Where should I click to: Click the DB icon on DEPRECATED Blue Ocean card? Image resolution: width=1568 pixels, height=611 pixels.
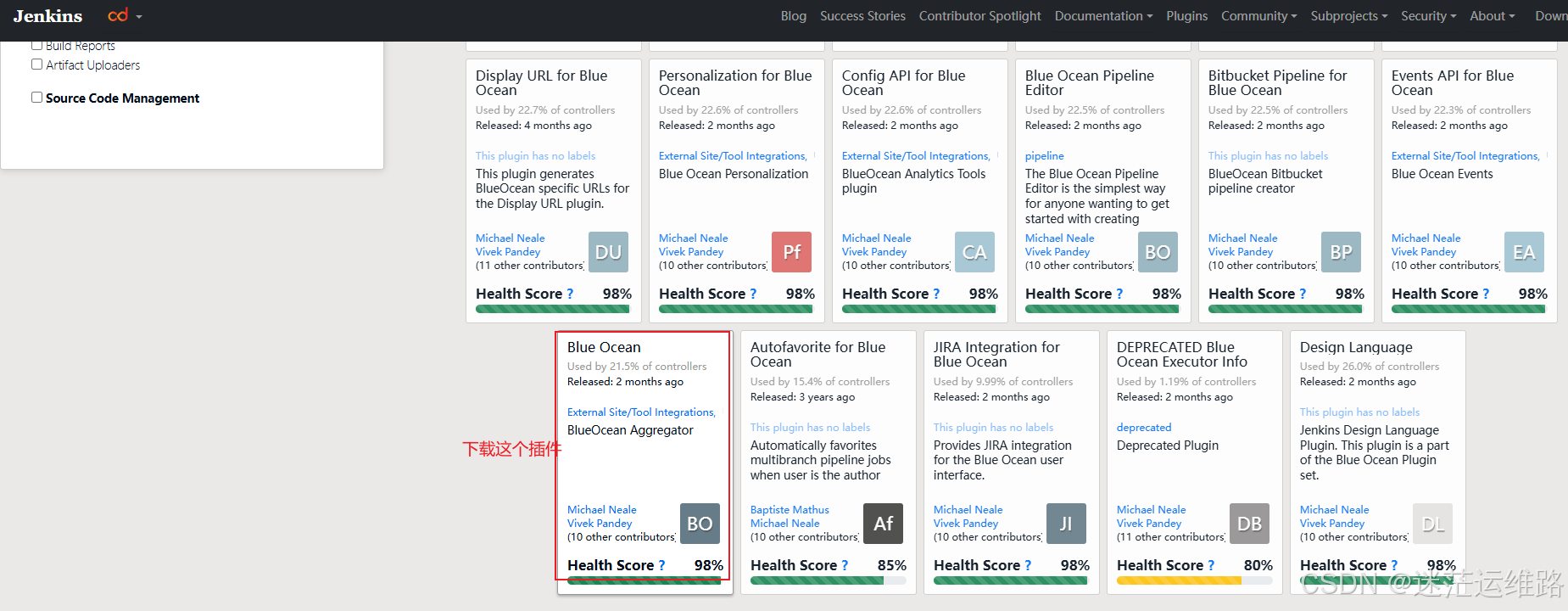pos(1249,524)
